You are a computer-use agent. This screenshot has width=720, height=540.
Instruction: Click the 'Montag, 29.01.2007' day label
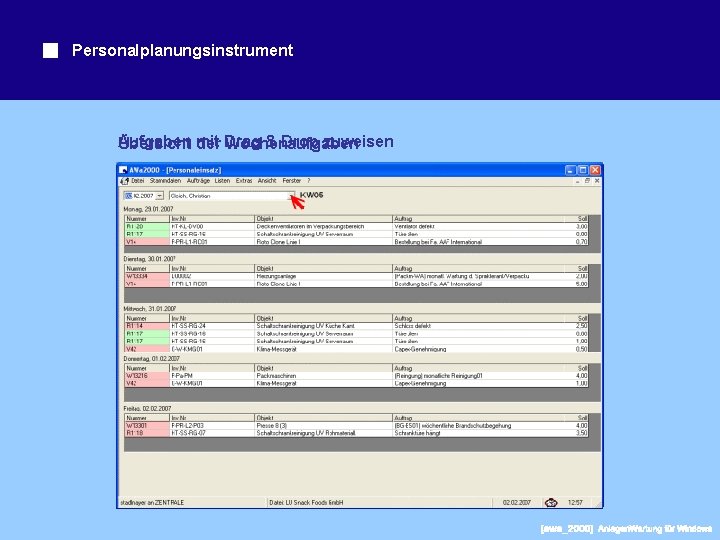[x=148, y=209]
